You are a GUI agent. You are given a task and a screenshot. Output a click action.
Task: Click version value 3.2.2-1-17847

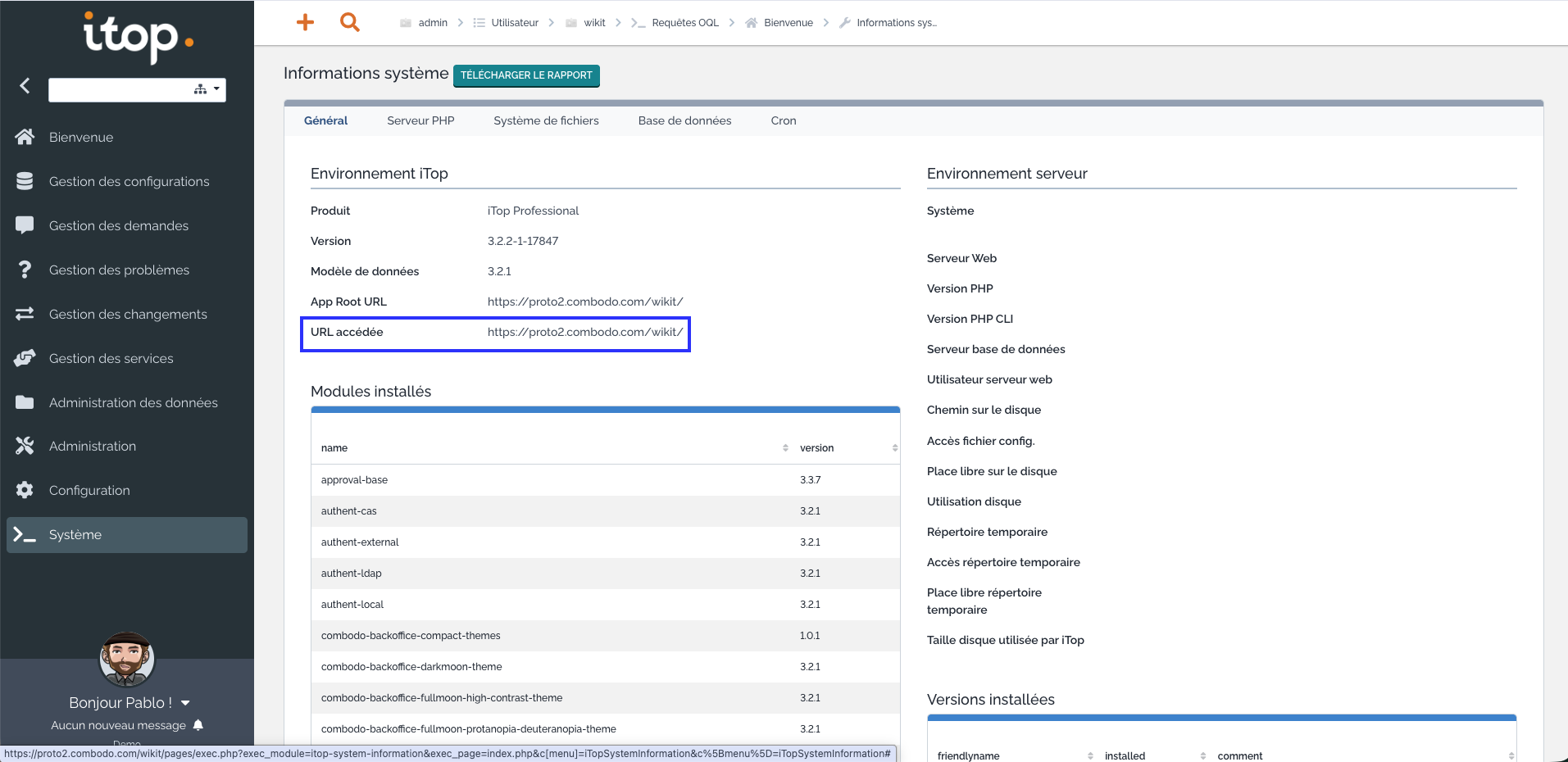523,241
